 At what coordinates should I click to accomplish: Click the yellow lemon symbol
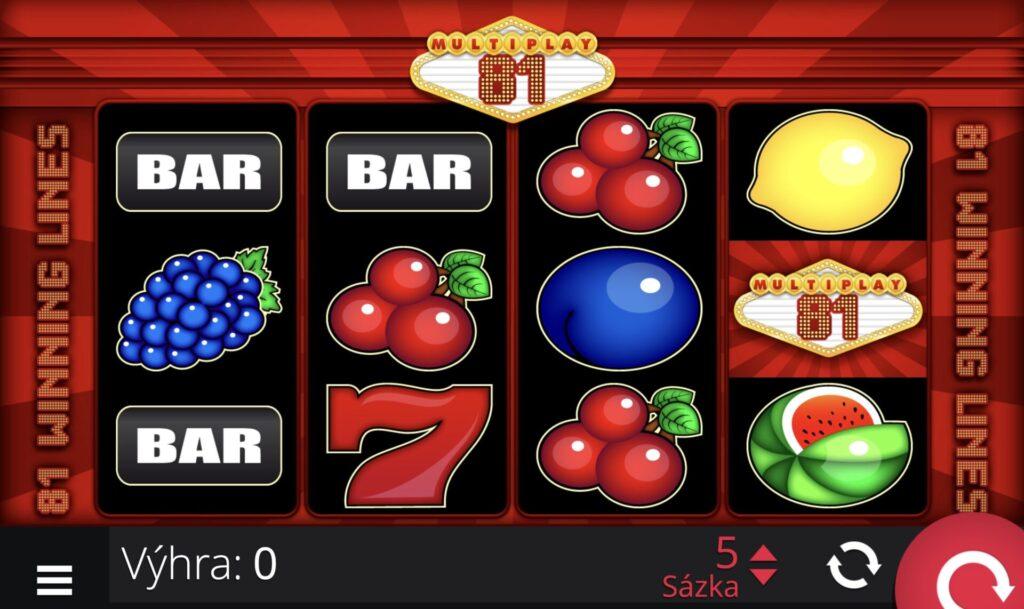pos(828,172)
